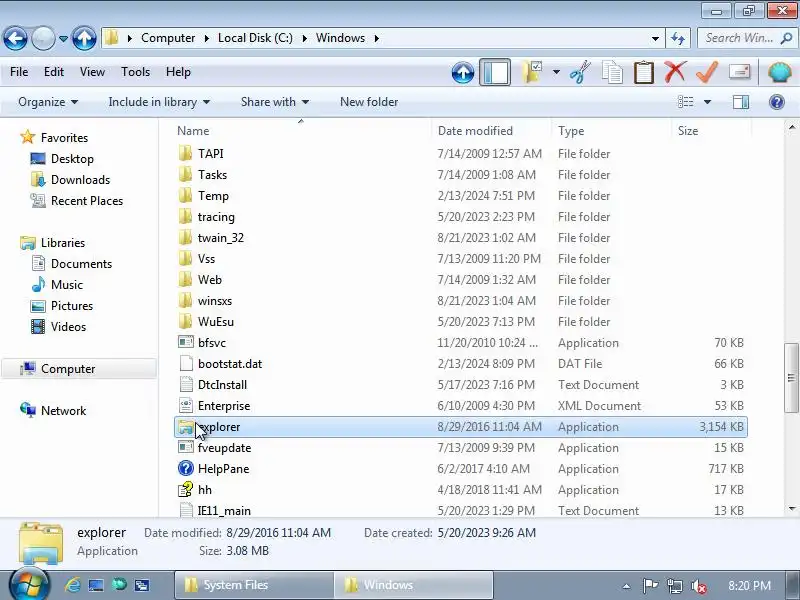This screenshot has width=800, height=600.
Task: Click the Cut scissors icon
Action: [581, 72]
